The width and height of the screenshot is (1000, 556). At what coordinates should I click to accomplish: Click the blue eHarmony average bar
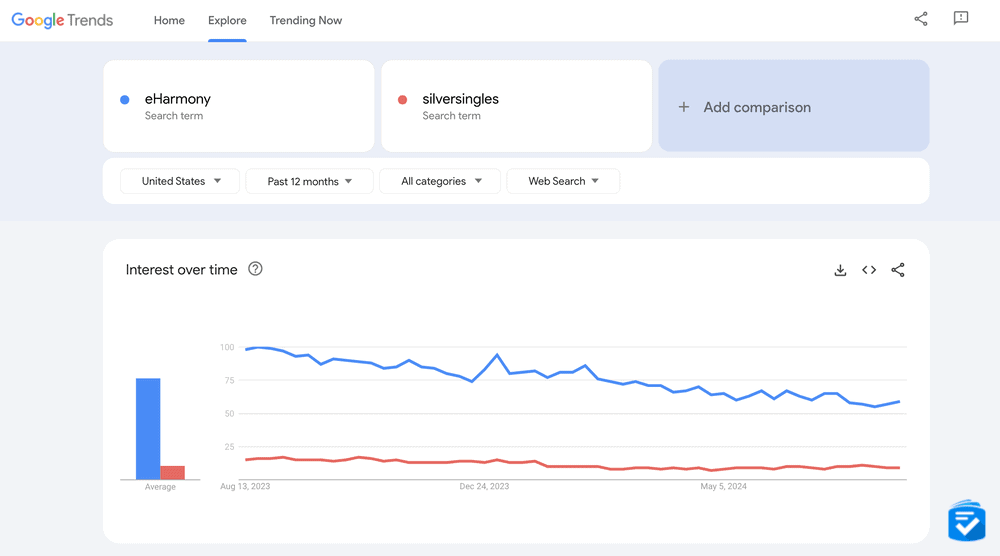(x=148, y=429)
